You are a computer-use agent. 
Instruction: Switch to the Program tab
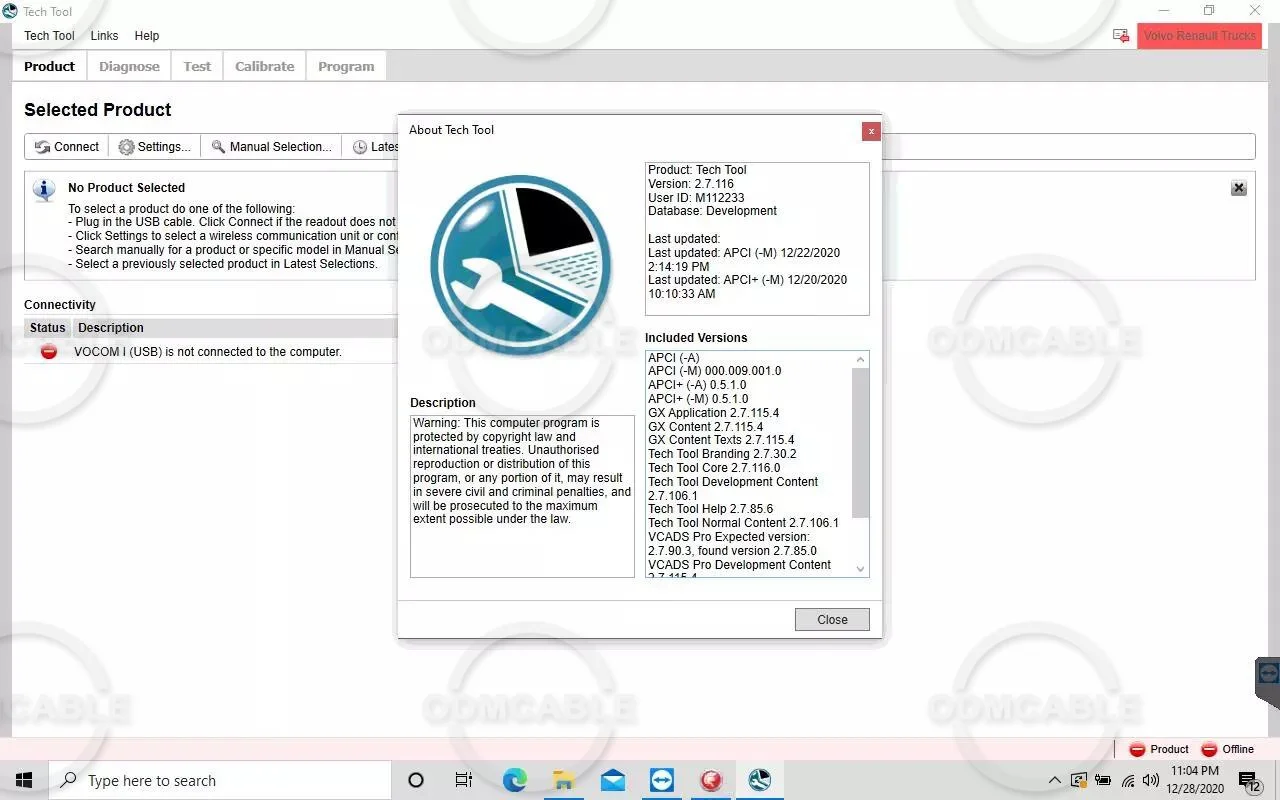click(346, 67)
